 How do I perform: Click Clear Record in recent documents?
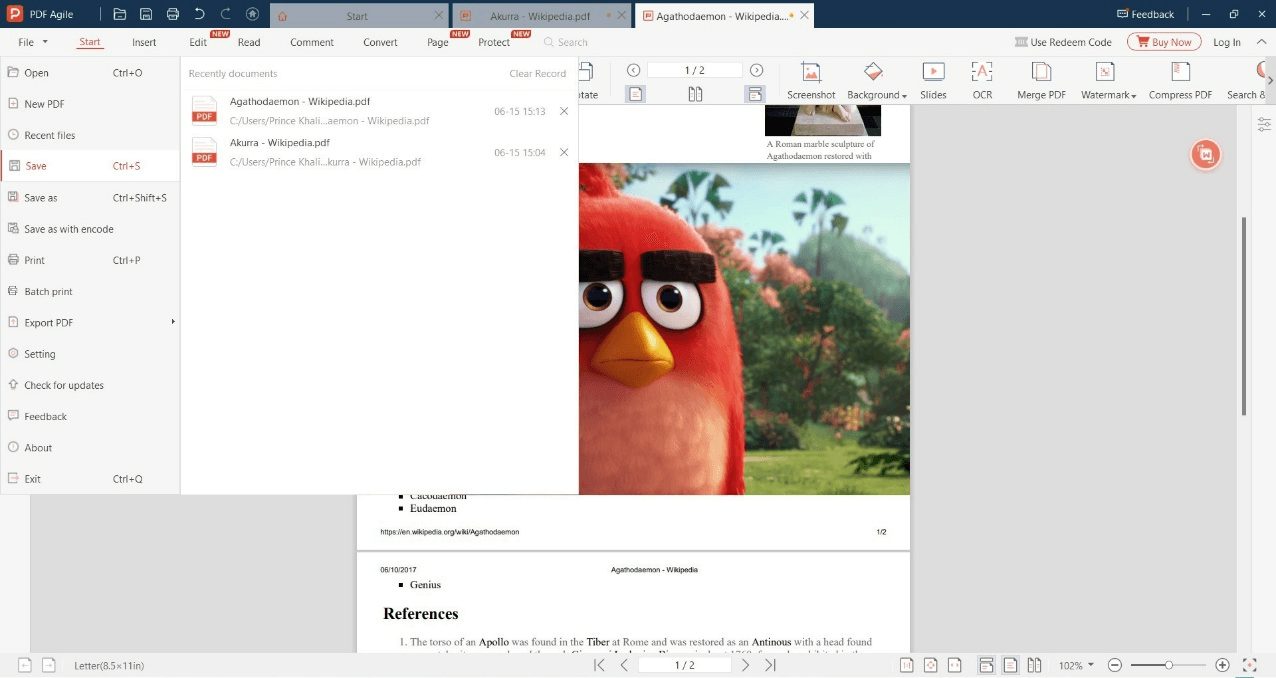[x=538, y=73]
